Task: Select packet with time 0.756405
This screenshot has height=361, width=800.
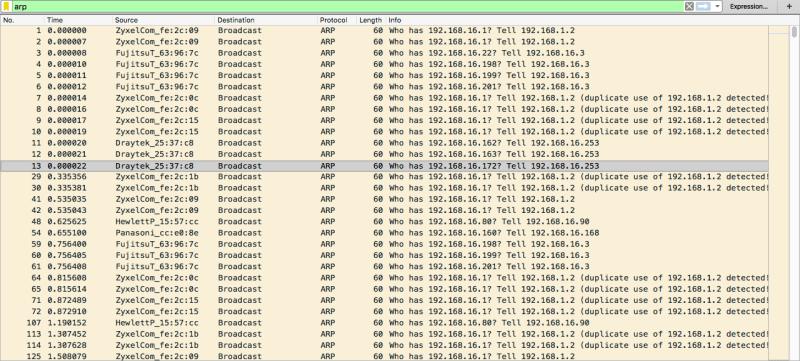Action: (x=384, y=255)
